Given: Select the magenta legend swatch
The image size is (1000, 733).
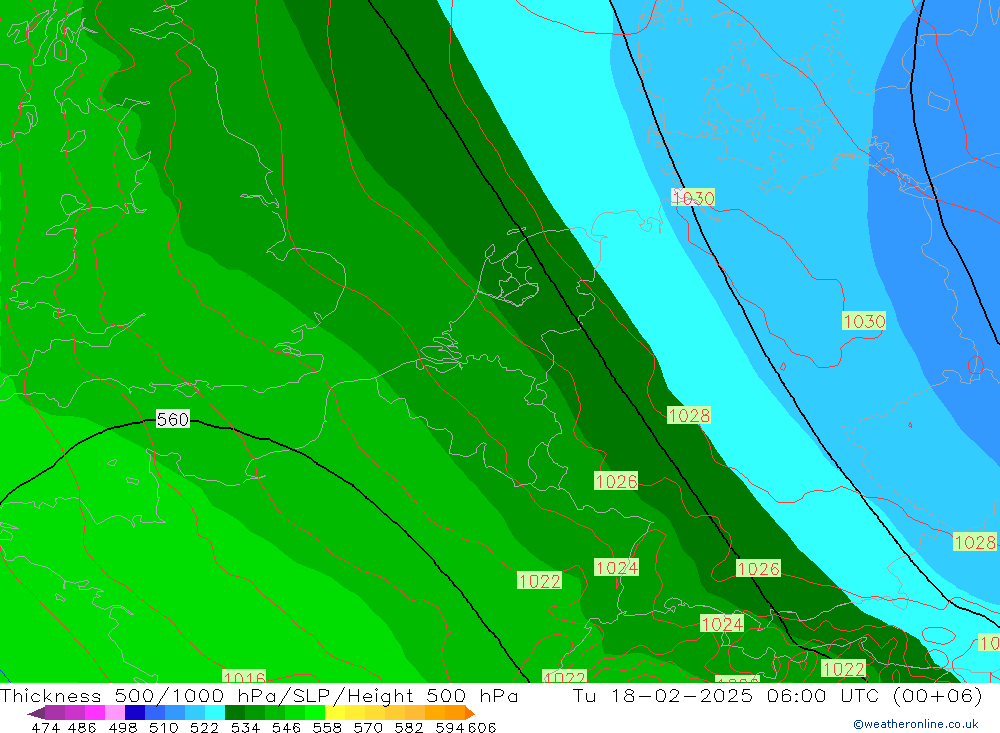Looking at the screenshot, I should tap(94, 713).
